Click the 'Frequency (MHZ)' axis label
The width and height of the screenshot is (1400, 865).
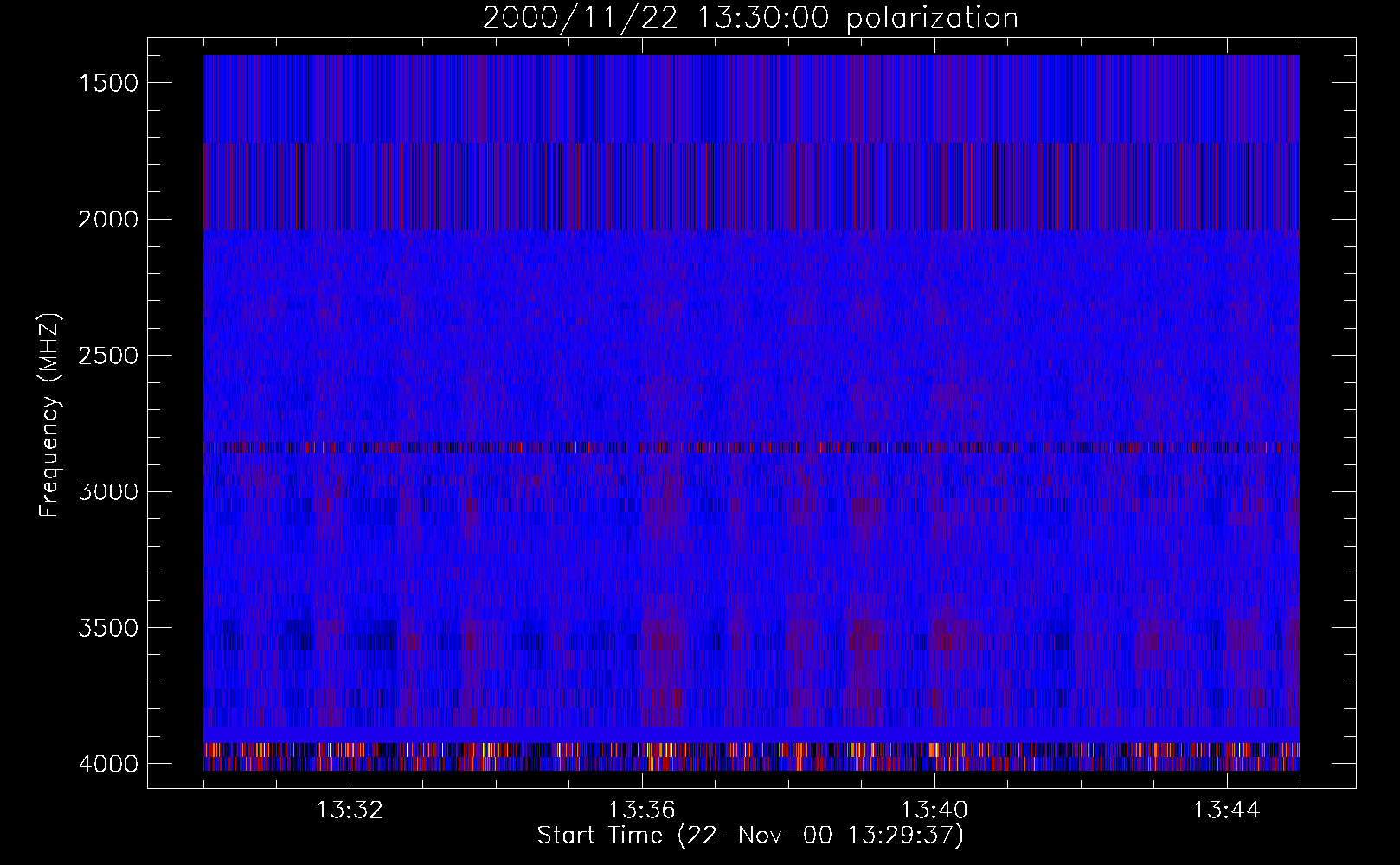click(x=49, y=415)
